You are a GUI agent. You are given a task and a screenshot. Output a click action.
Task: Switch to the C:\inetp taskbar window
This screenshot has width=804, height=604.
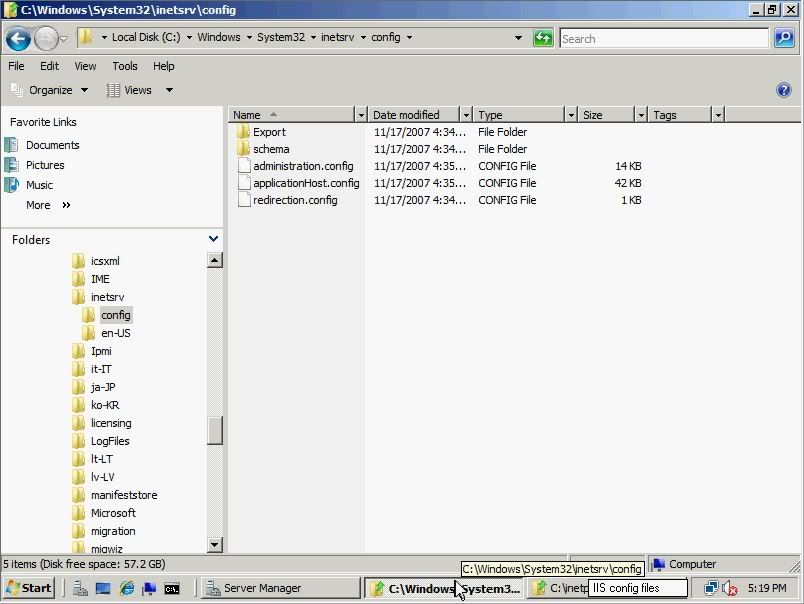point(559,588)
